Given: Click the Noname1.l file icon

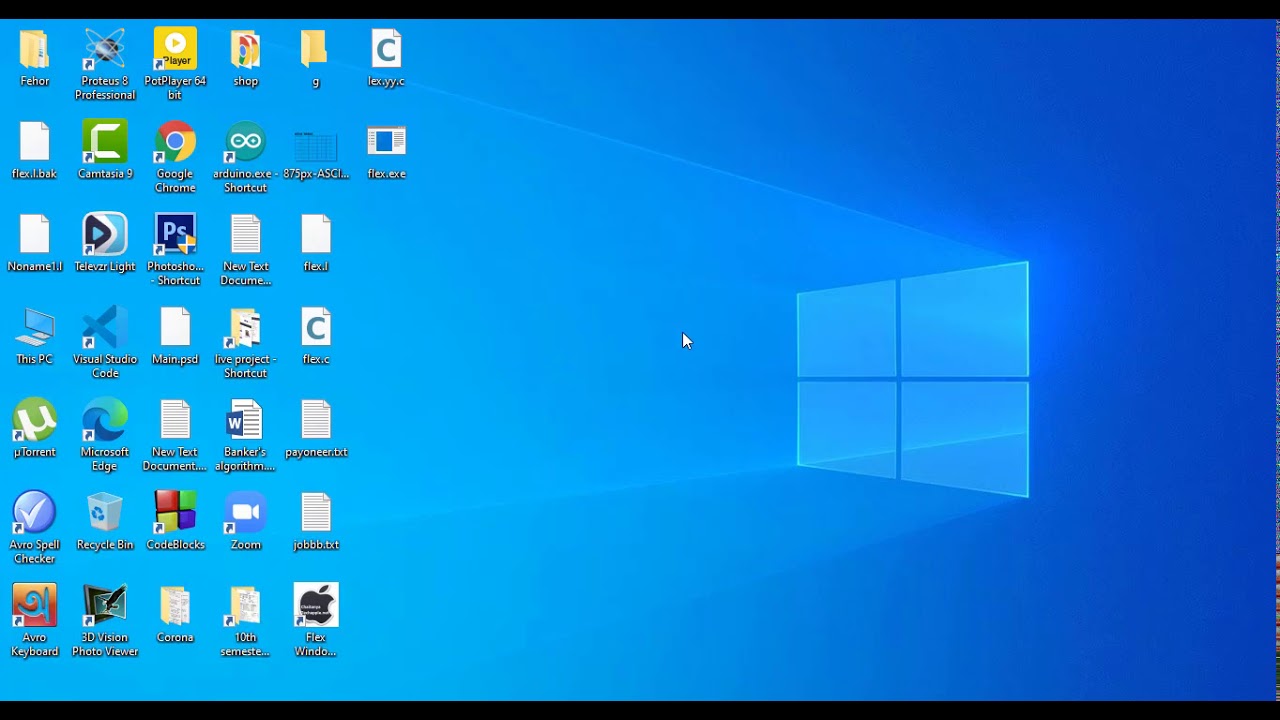Looking at the screenshot, I should pyautogui.click(x=35, y=235).
